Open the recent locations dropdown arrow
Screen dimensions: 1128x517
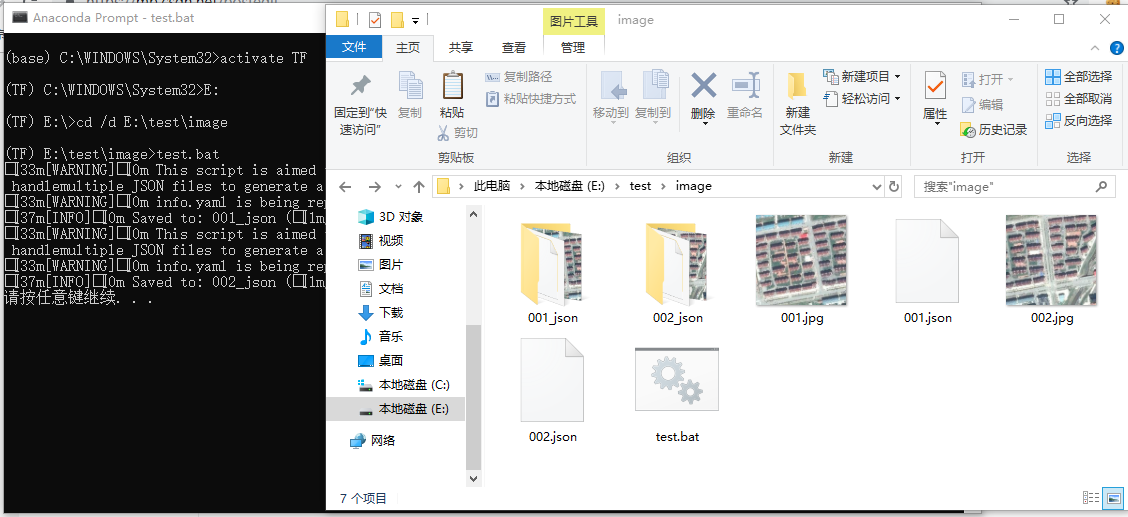pyautogui.click(x=398, y=187)
